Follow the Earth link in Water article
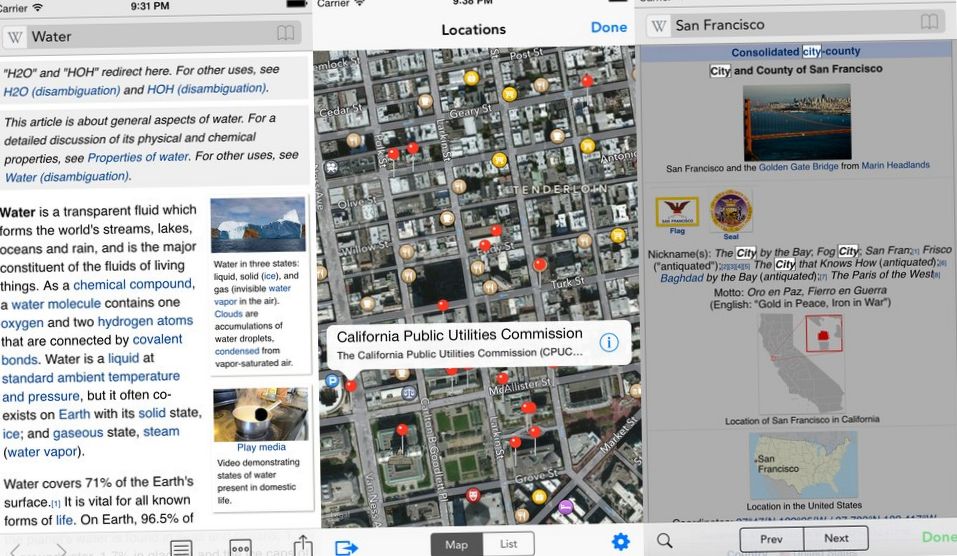Screen dimensions: 957x556 point(74,414)
